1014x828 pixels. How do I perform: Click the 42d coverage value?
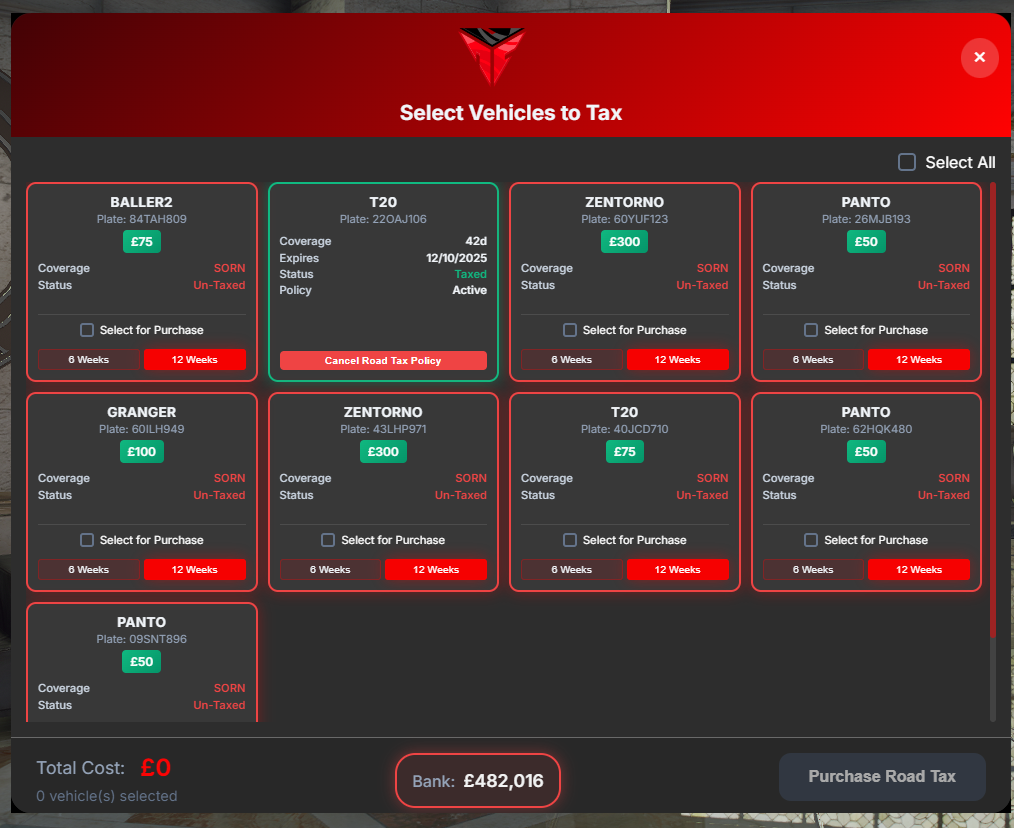coord(476,241)
